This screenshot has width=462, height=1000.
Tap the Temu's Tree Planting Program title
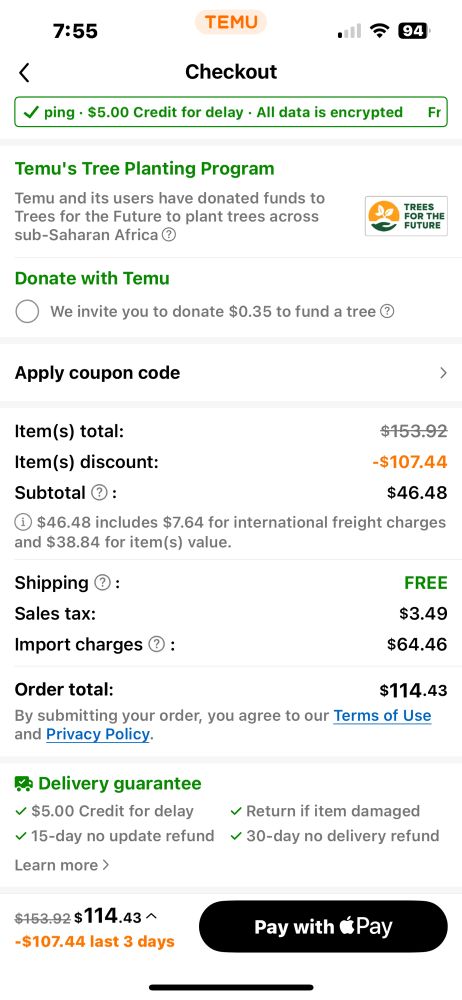tap(144, 169)
